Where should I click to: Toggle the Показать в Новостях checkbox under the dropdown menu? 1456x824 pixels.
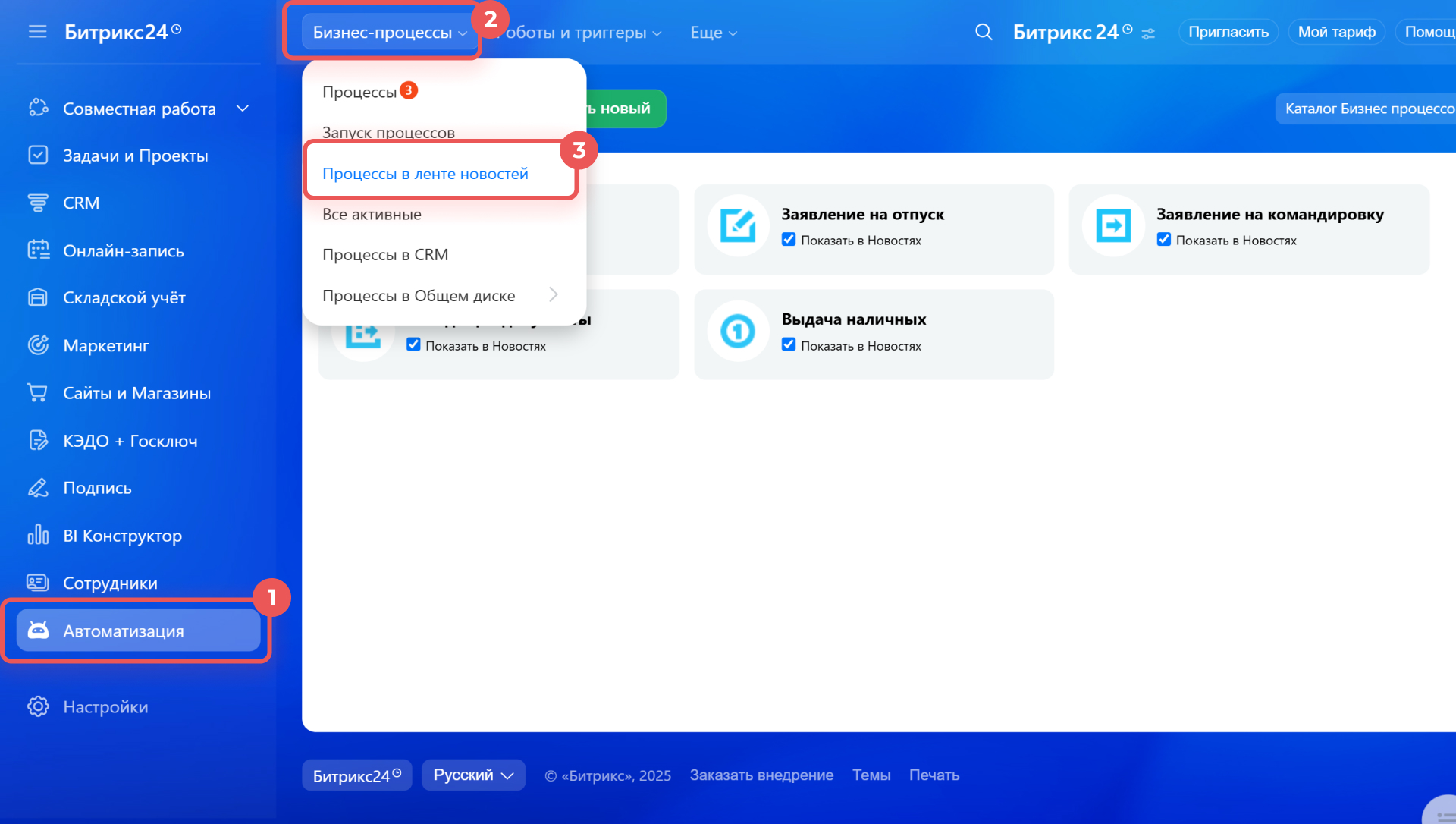(413, 344)
